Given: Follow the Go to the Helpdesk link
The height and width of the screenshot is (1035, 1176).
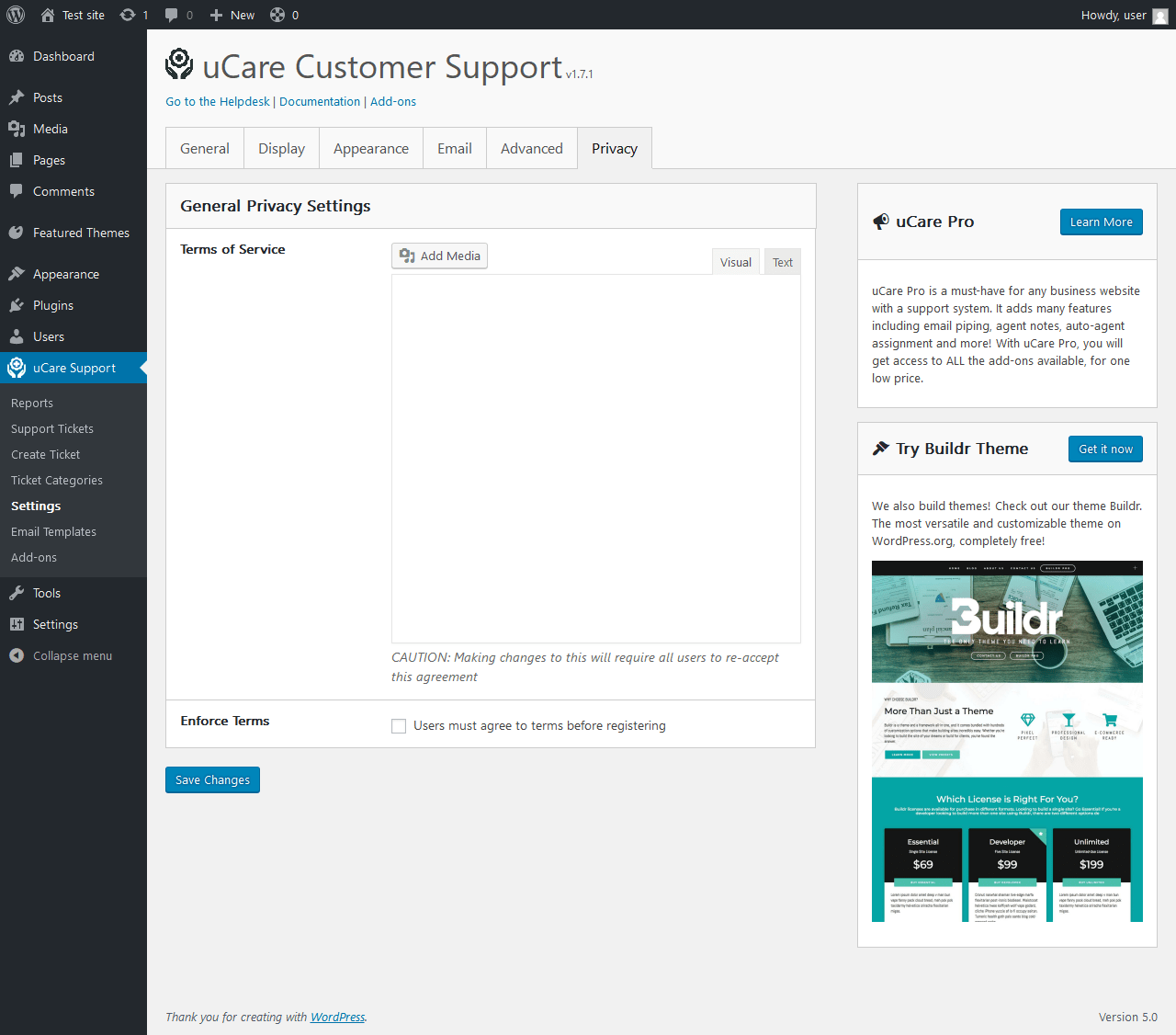Looking at the screenshot, I should pos(218,101).
